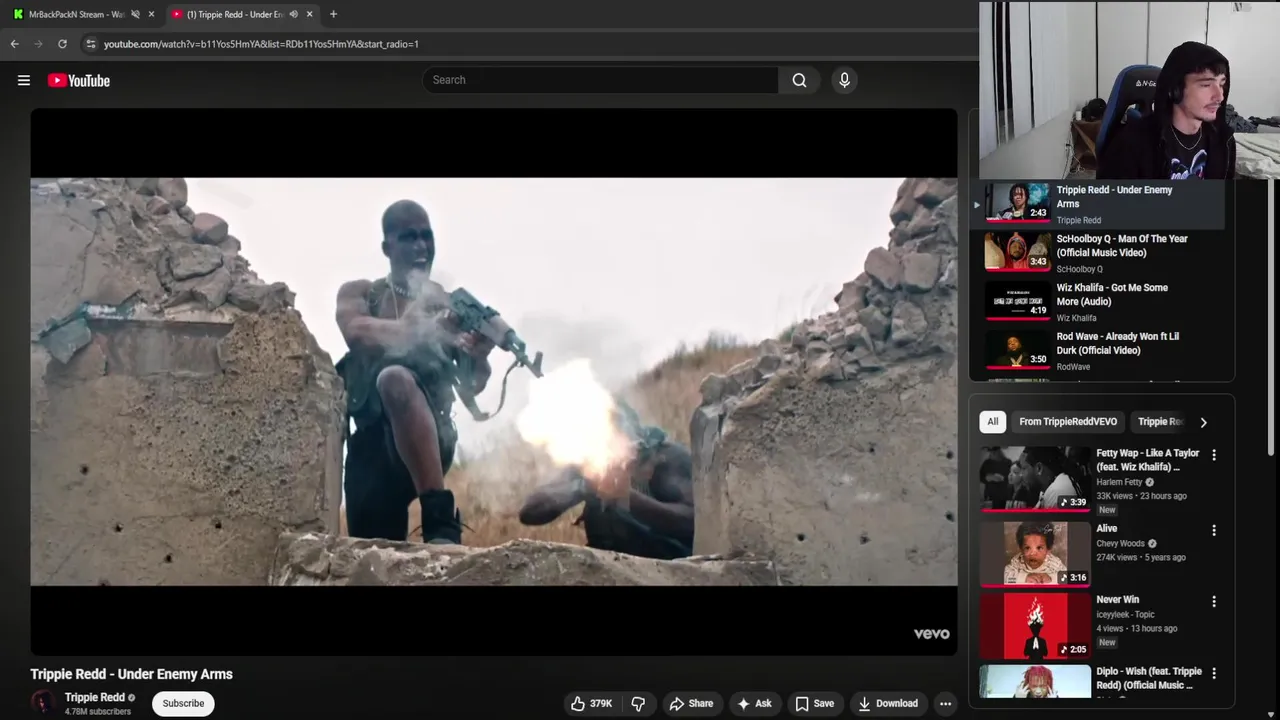Open options menu for Fetty Wap video

click(1214, 455)
